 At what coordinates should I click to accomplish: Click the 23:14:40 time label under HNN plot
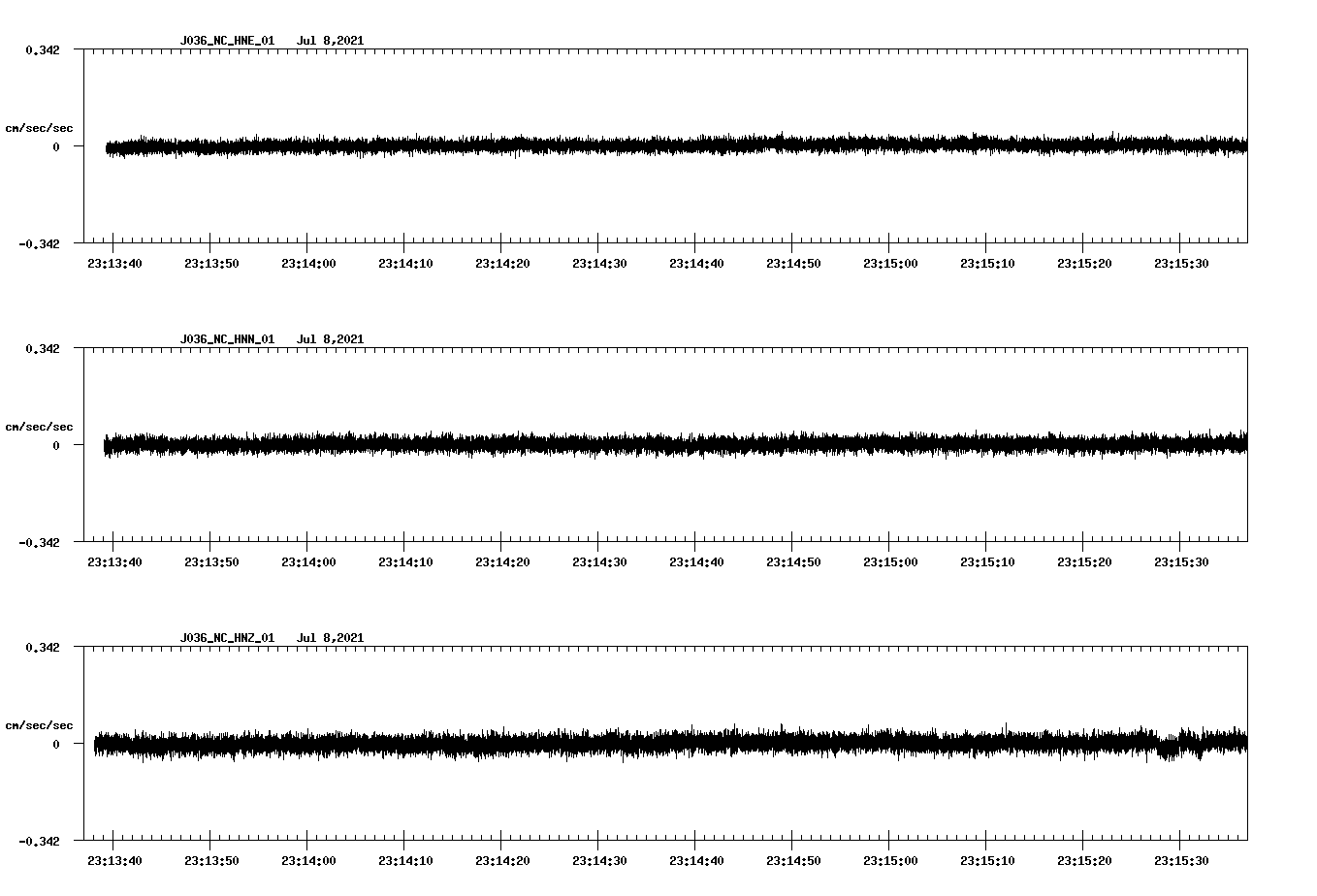(x=696, y=562)
